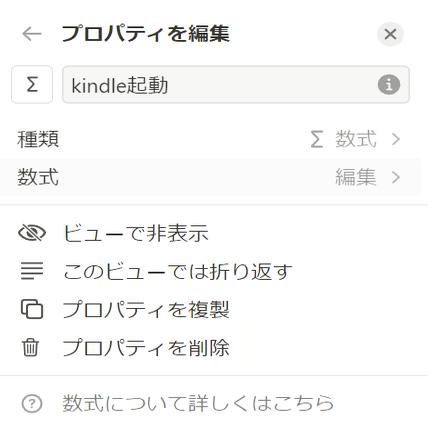Click the chevron next to 編集
428x428 pixels.
pyautogui.click(x=396, y=177)
